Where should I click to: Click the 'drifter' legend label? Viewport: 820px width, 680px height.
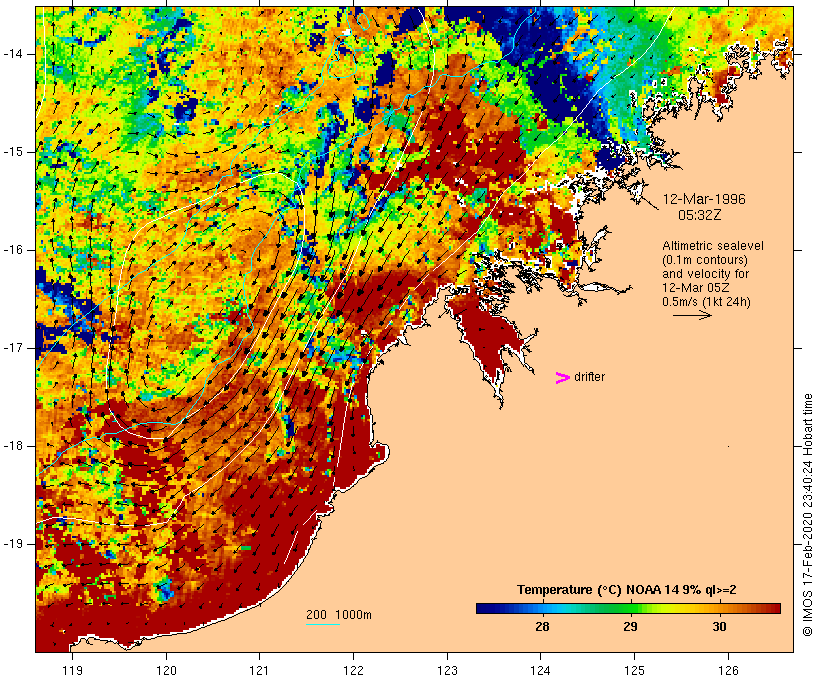[x=589, y=377]
